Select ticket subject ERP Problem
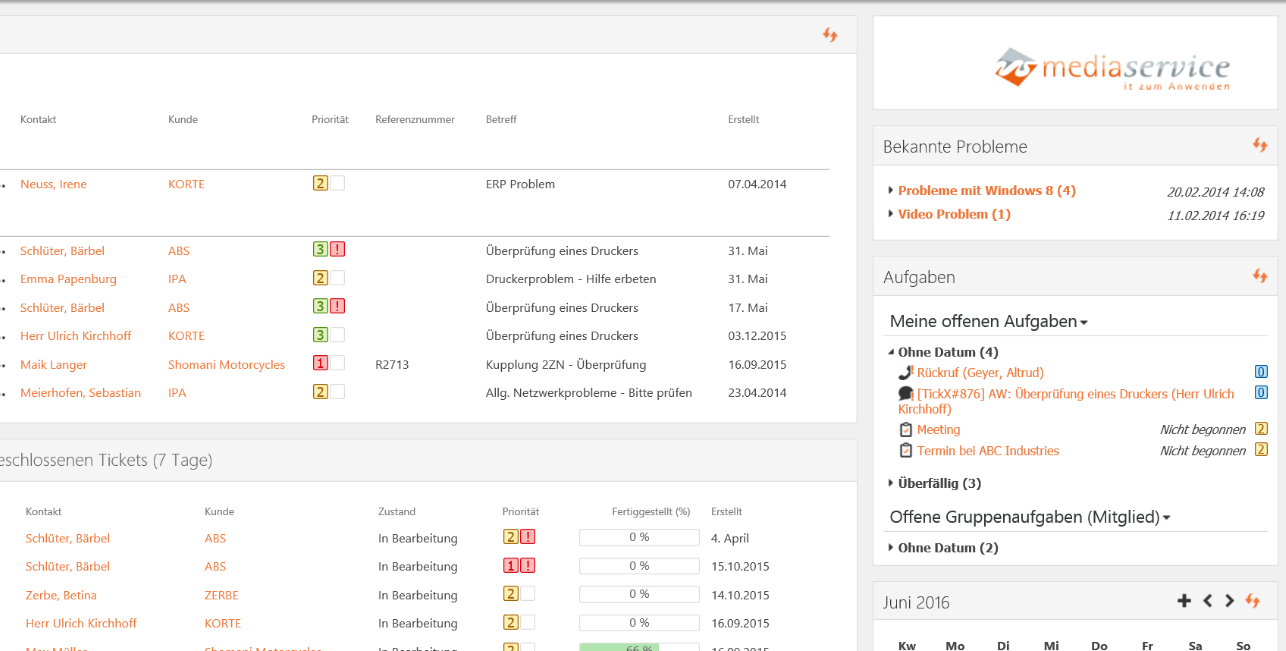Viewport: 1286px width, 651px height. click(x=520, y=184)
